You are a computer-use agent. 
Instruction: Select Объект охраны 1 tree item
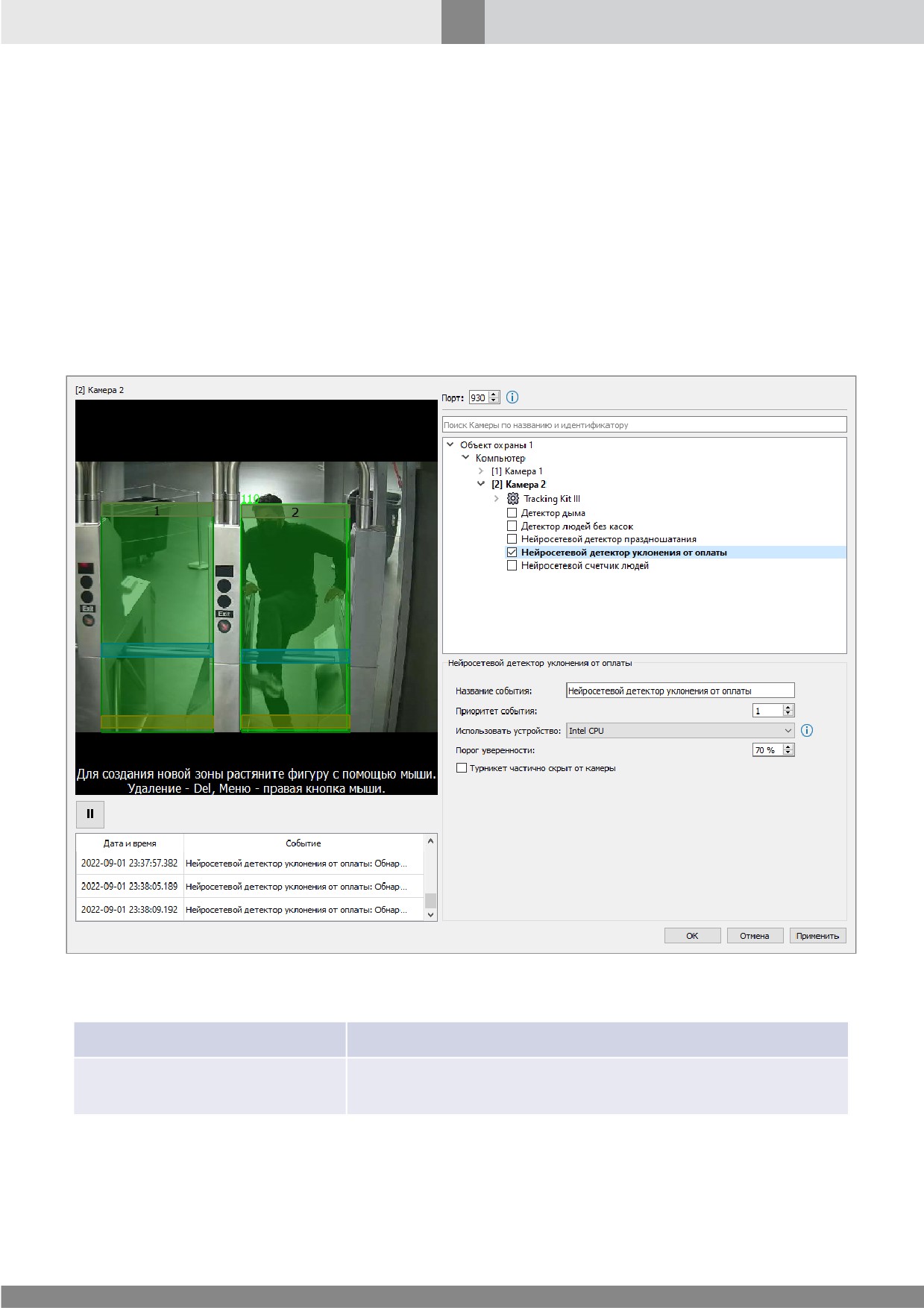[496, 444]
